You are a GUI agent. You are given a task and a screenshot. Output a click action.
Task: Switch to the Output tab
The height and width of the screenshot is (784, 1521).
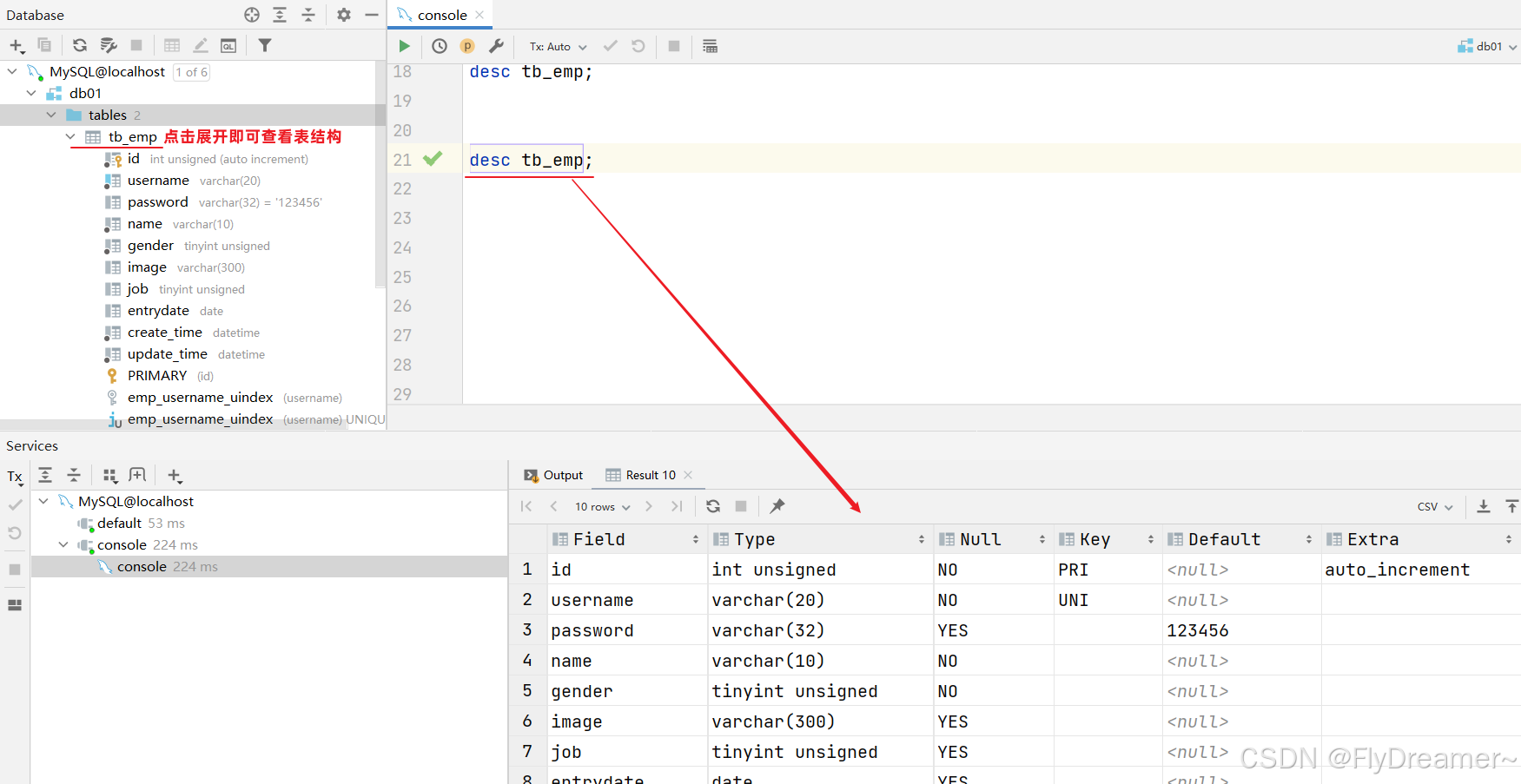(x=553, y=475)
